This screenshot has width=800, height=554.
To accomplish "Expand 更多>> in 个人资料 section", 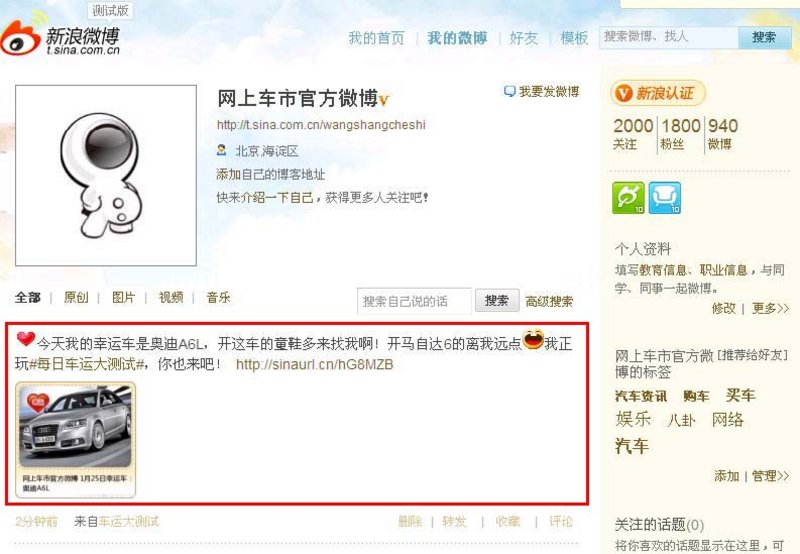I will pyautogui.click(x=770, y=308).
